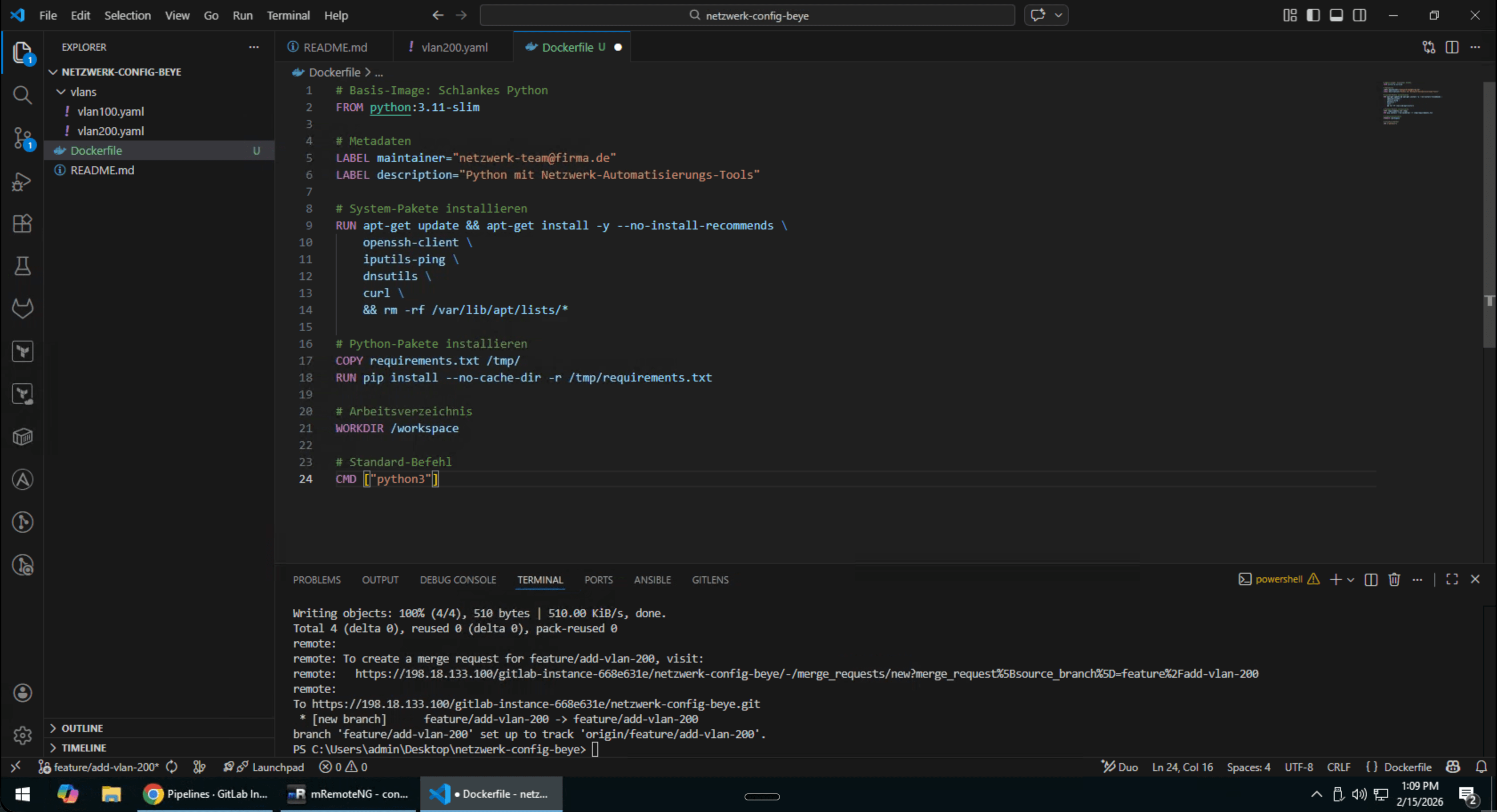Toggle the secondary side bar

[1360, 15]
